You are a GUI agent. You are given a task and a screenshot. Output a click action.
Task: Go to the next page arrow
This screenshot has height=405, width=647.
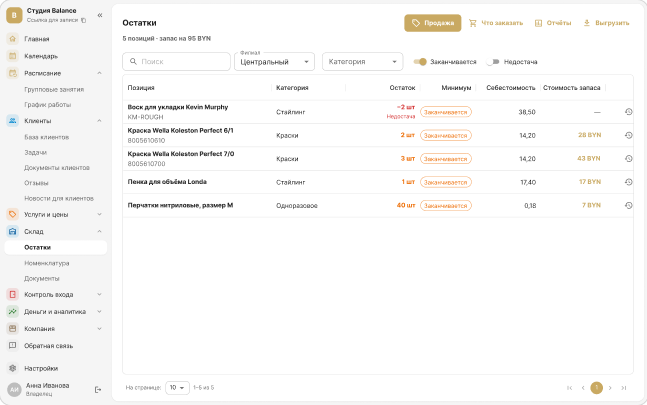pos(610,388)
